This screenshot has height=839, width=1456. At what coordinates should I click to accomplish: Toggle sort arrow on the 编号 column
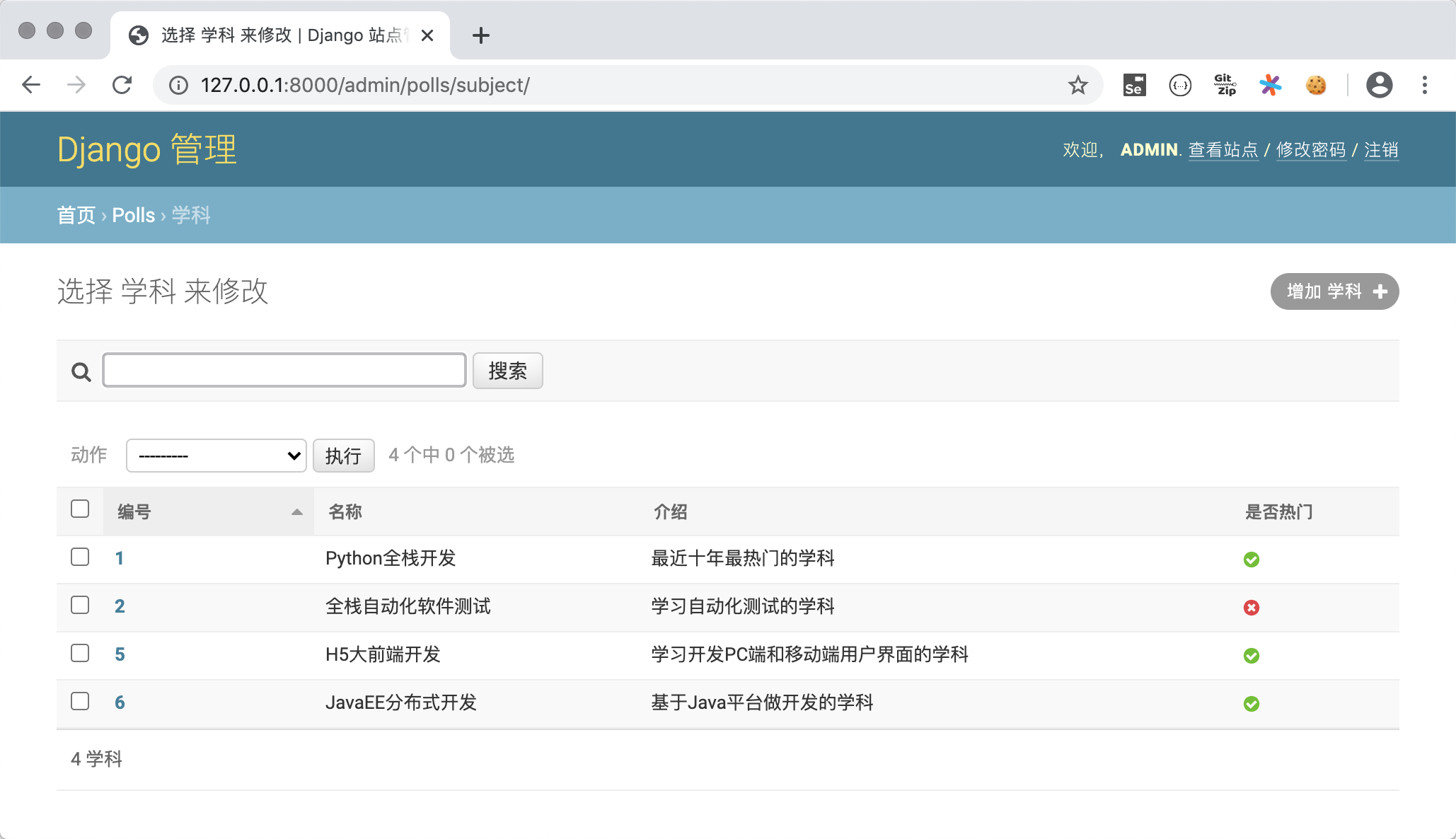tap(296, 511)
